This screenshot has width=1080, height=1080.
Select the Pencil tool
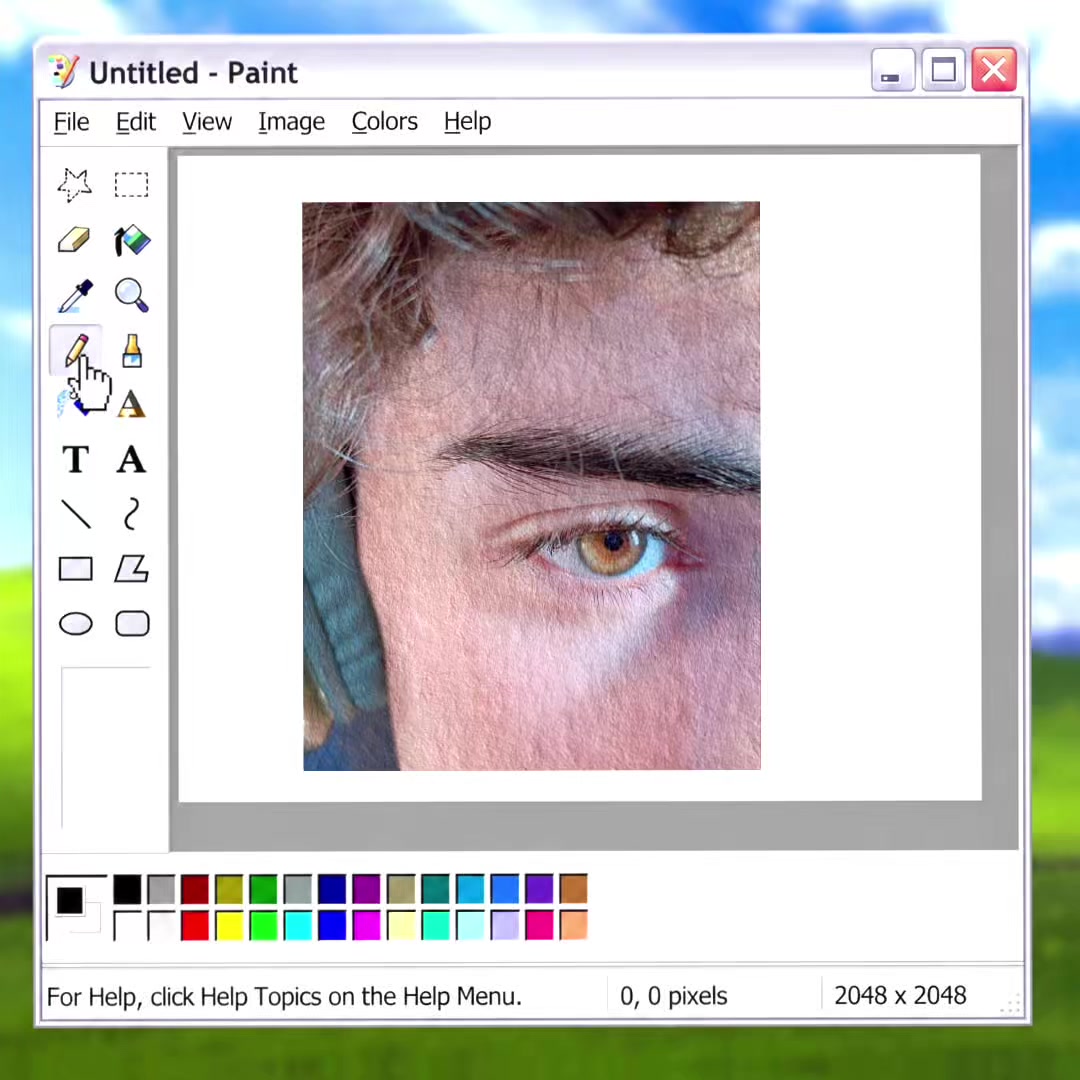click(x=76, y=350)
